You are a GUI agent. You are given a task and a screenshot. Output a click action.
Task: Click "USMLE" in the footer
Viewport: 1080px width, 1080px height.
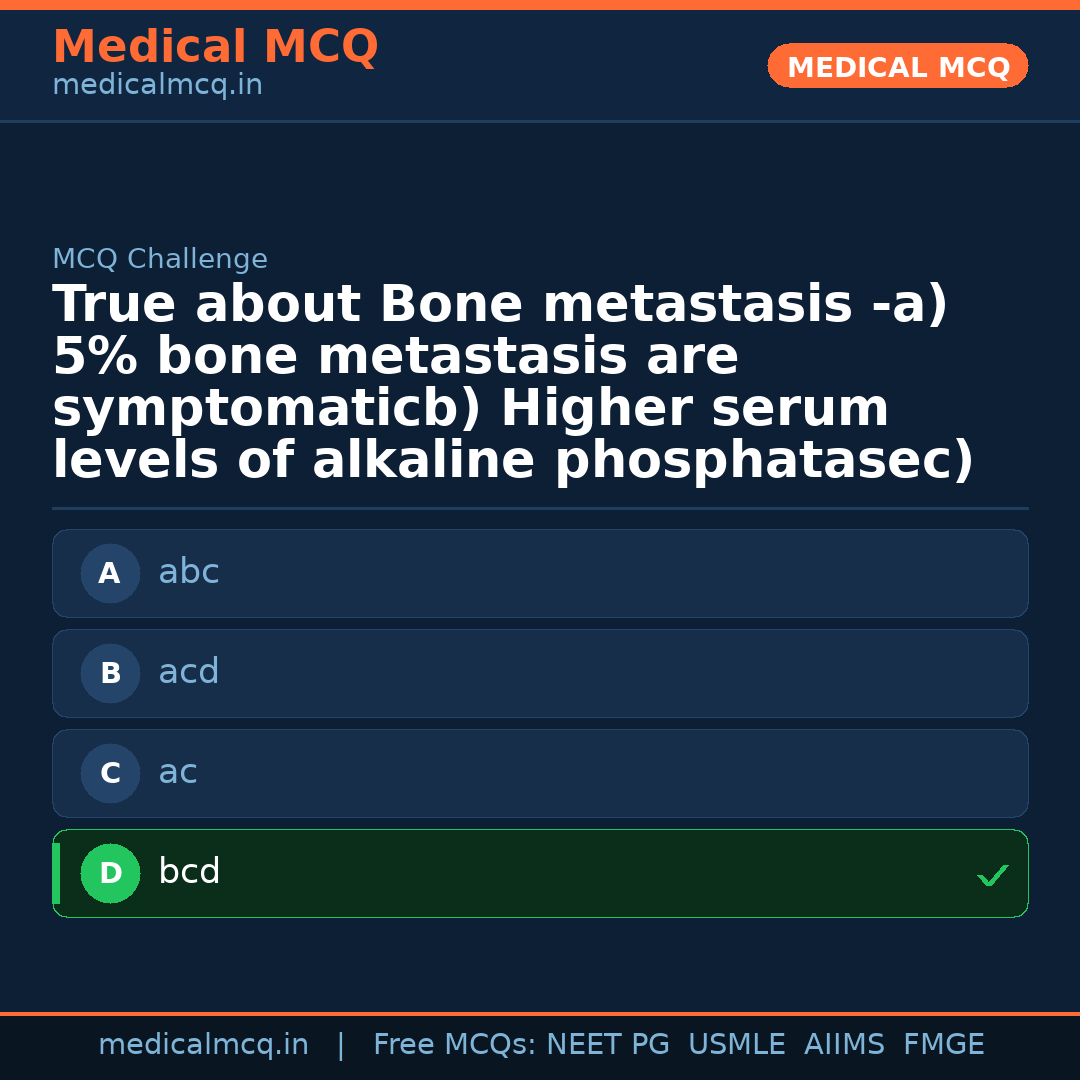click(x=736, y=1045)
